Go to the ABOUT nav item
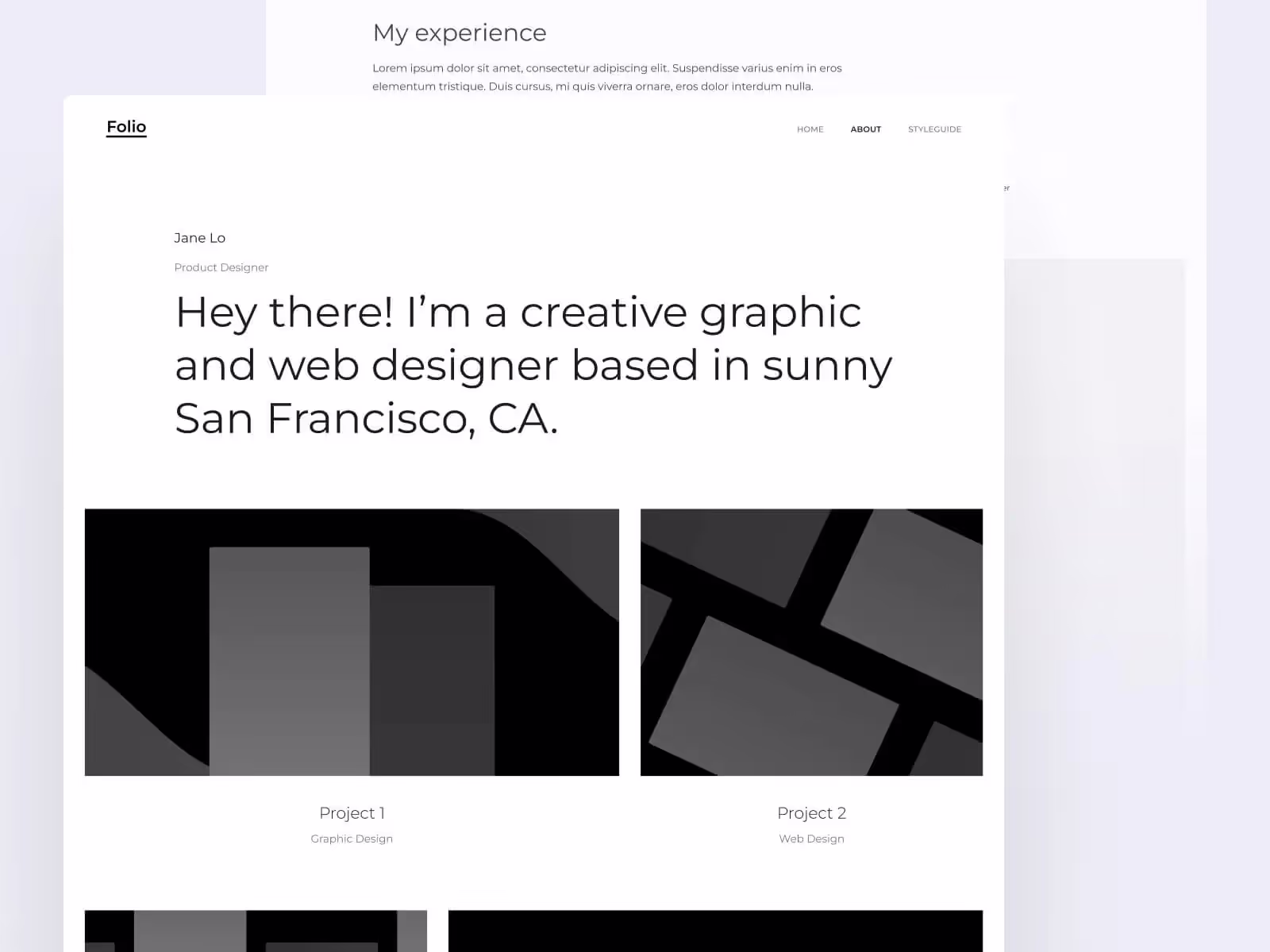The image size is (1270, 952). point(865,129)
